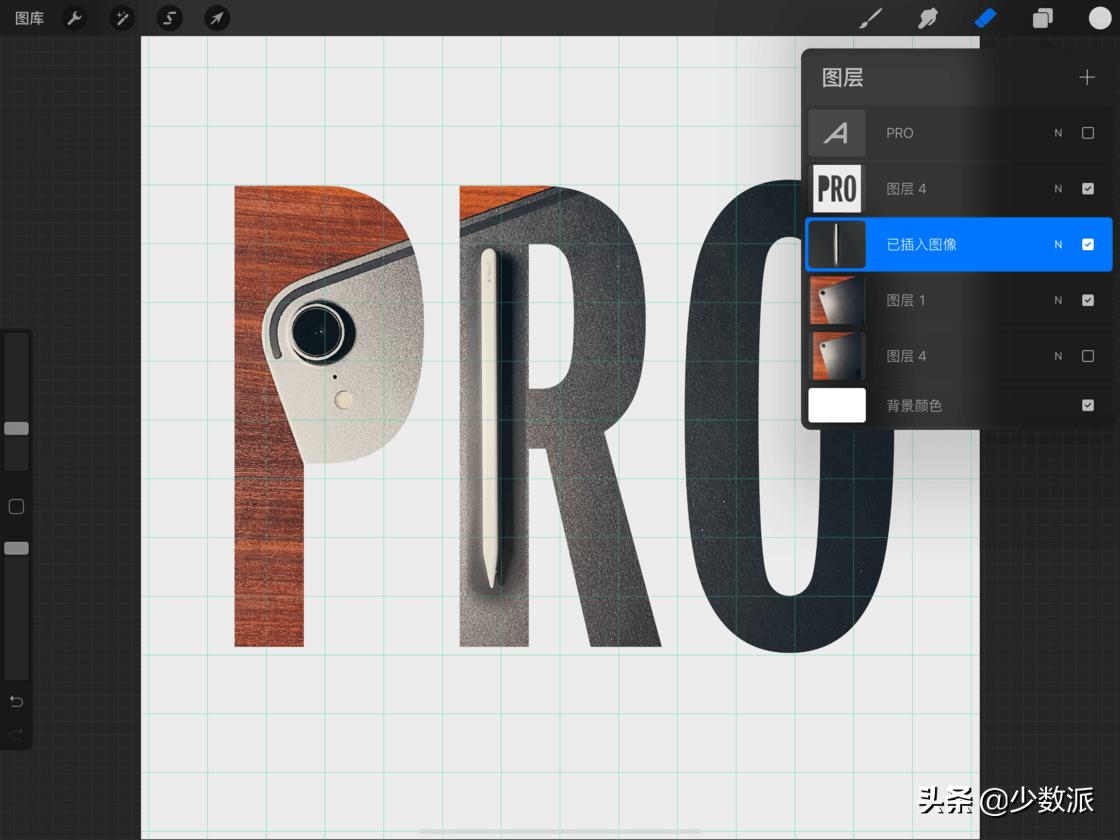Toggle the 背景颜色 layer visibility checkbox

coord(1088,405)
